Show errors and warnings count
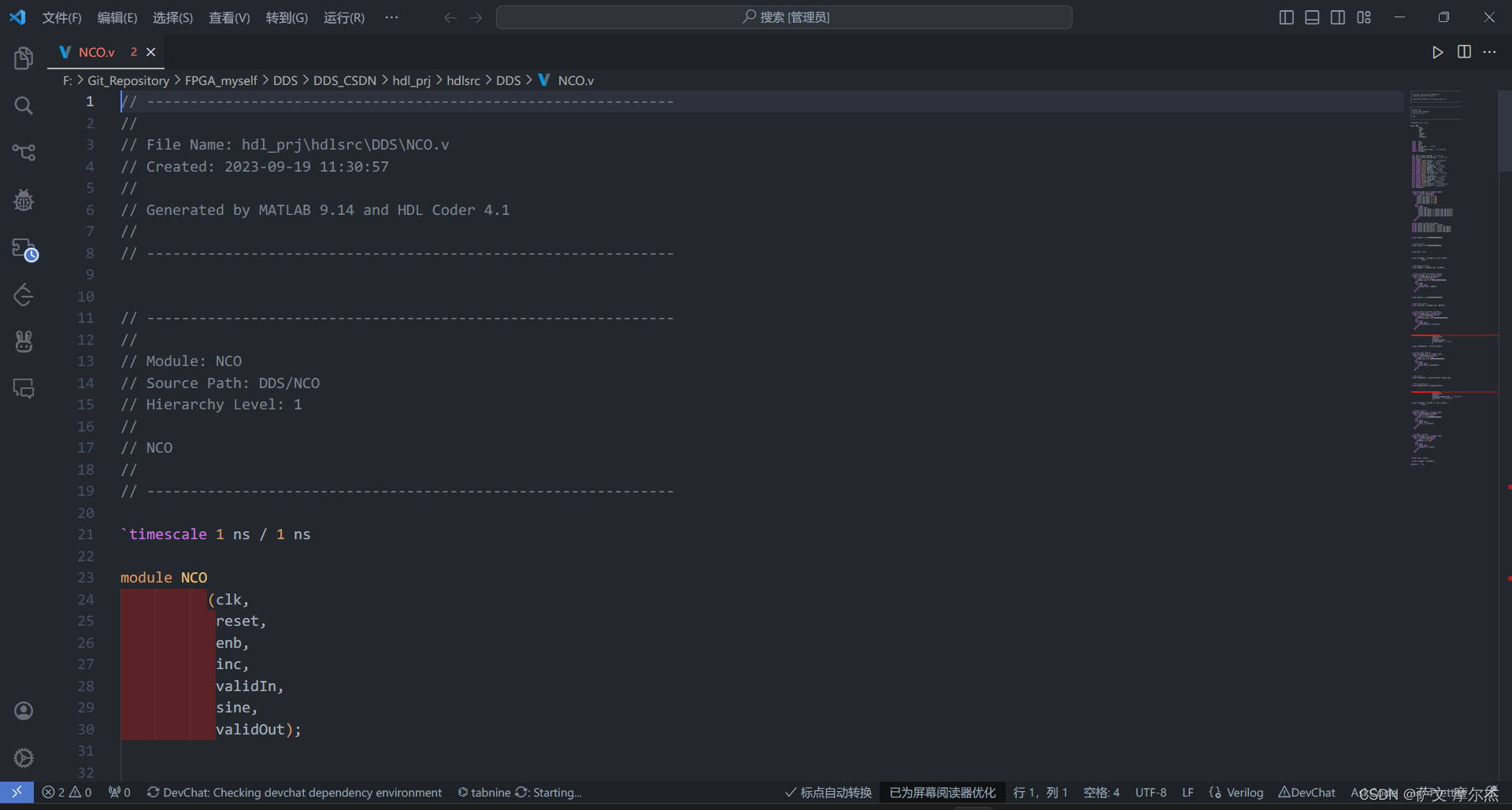1512x810 pixels. point(67,792)
